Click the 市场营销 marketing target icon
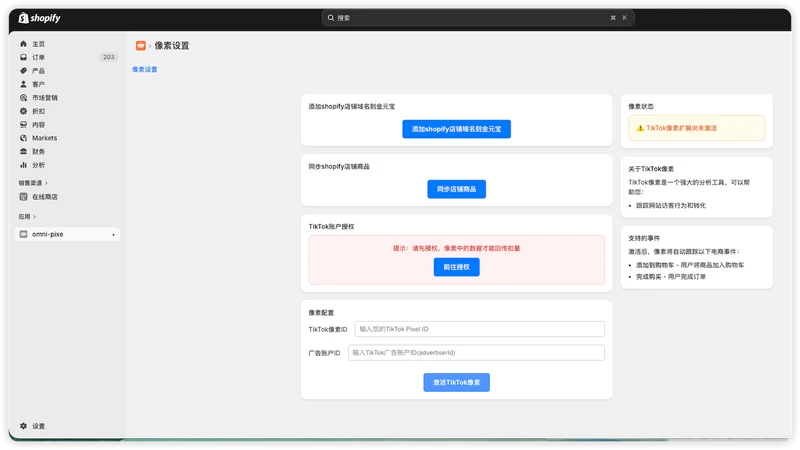Image resolution: width=800 pixels, height=450 pixels. (23, 97)
